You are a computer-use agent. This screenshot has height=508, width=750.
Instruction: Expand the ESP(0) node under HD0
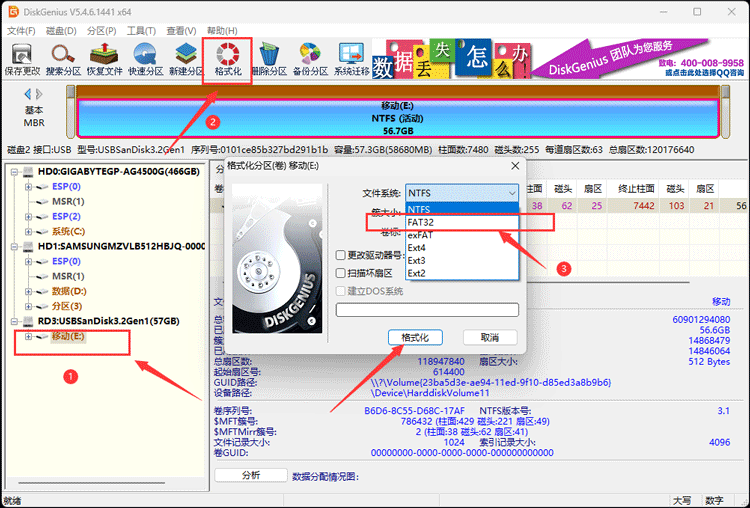[x=28, y=187]
